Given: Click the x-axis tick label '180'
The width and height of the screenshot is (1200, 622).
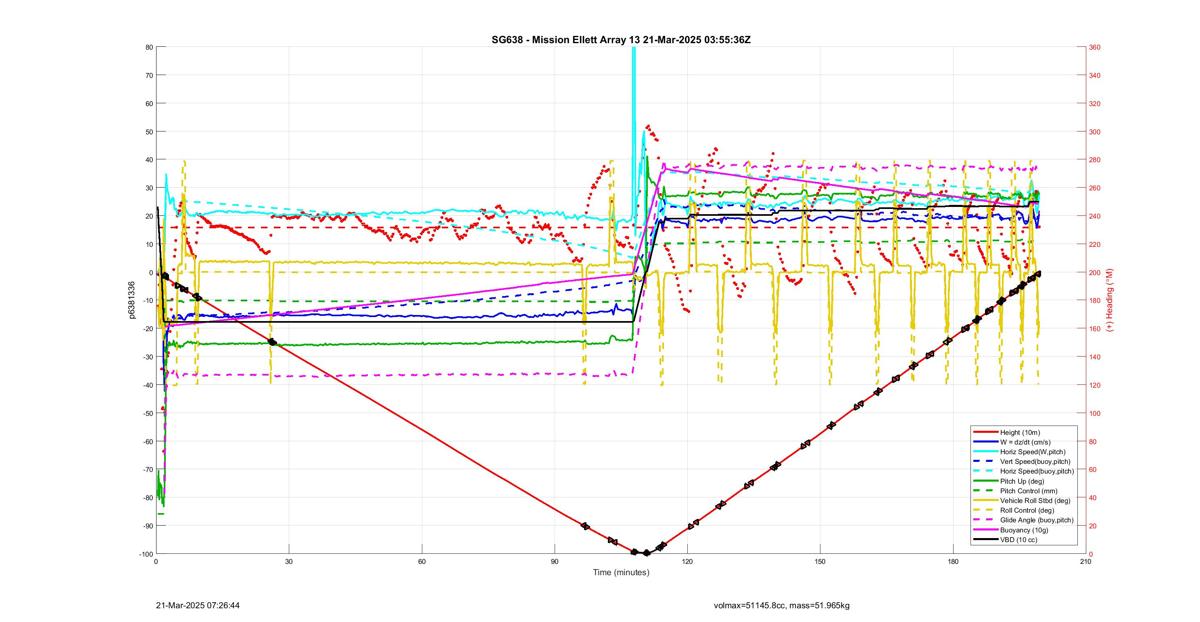Looking at the screenshot, I should (x=953, y=561).
